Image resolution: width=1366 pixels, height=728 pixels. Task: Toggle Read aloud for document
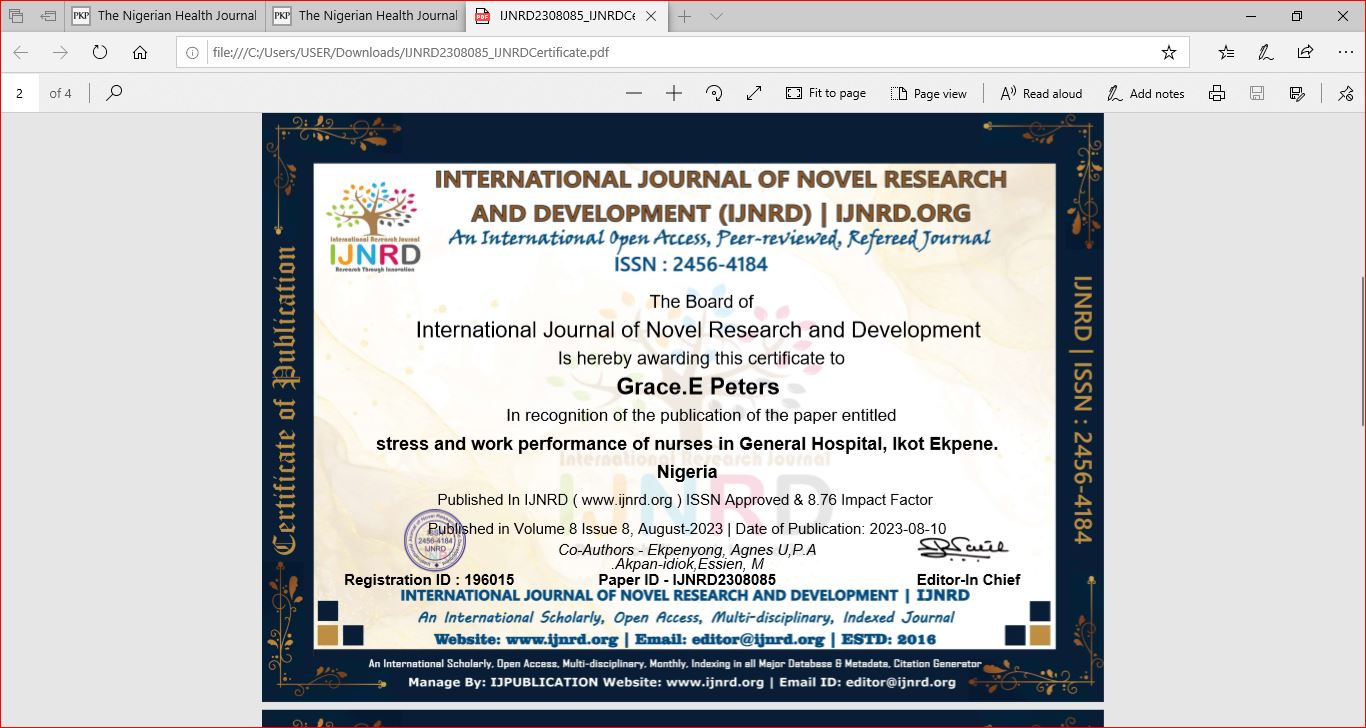point(1041,93)
